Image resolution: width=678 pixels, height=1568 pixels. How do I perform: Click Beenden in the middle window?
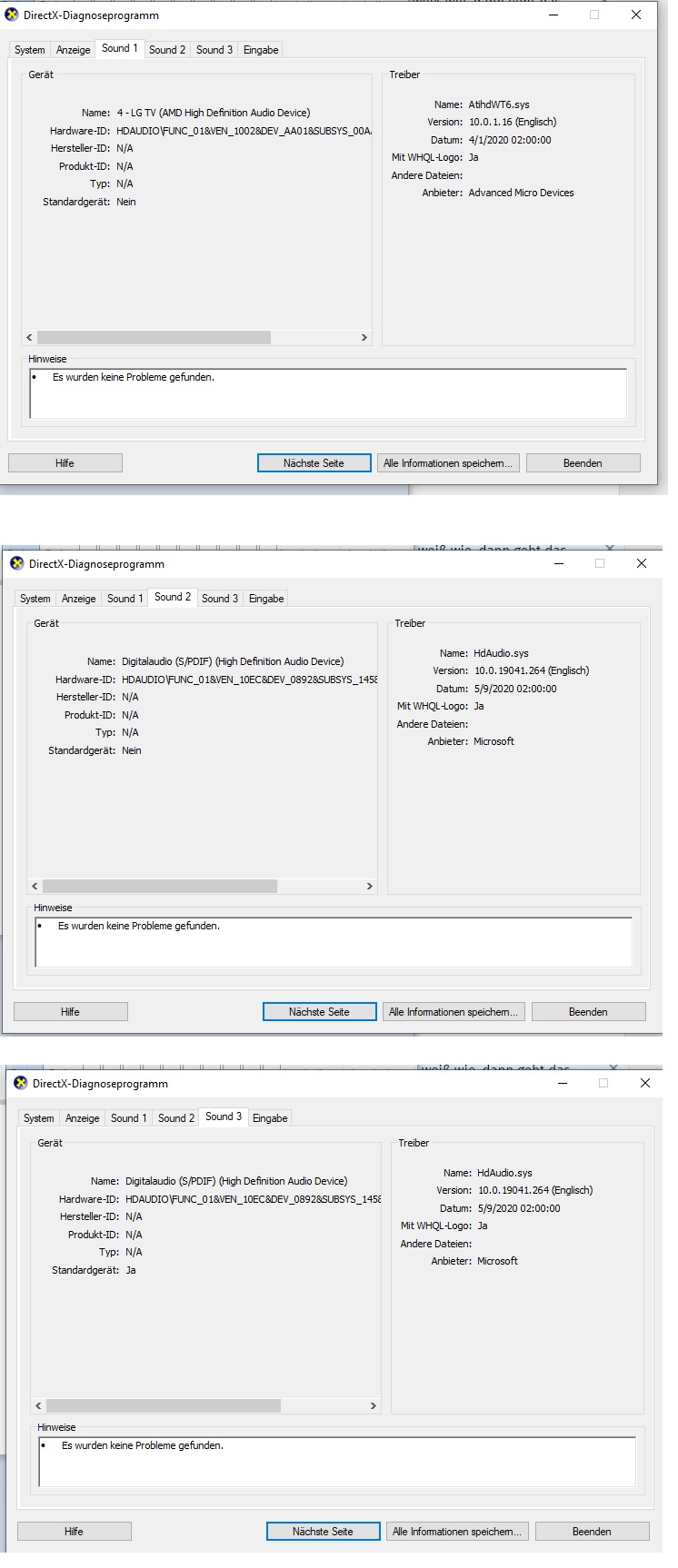click(x=589, y=1012)
